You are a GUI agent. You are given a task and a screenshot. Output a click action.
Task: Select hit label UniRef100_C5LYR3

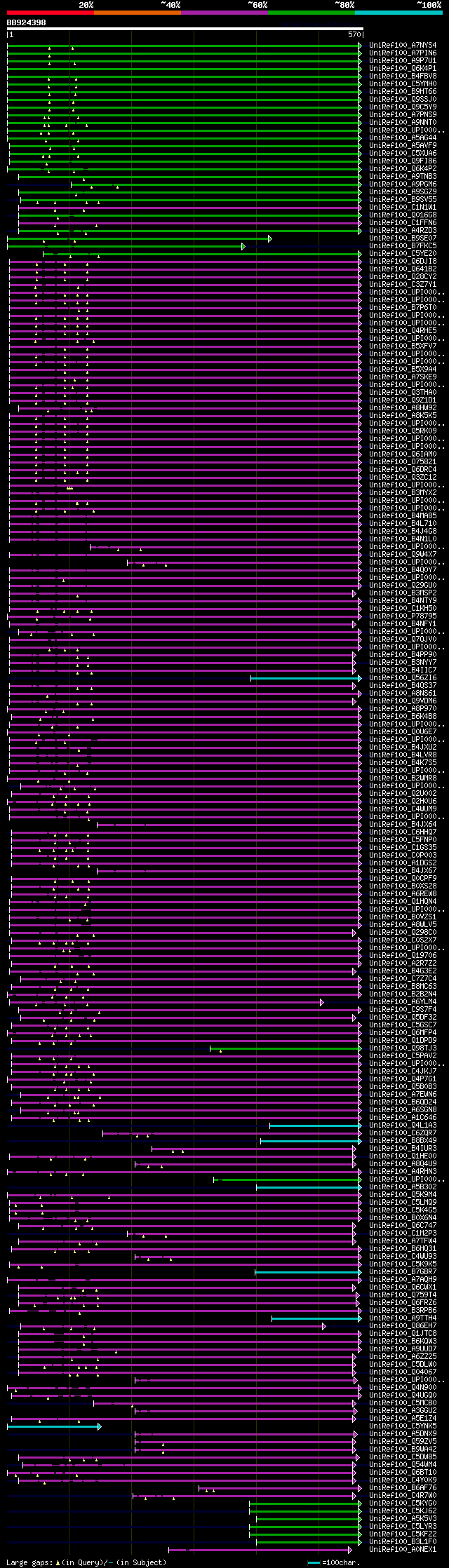(403, 1527)
